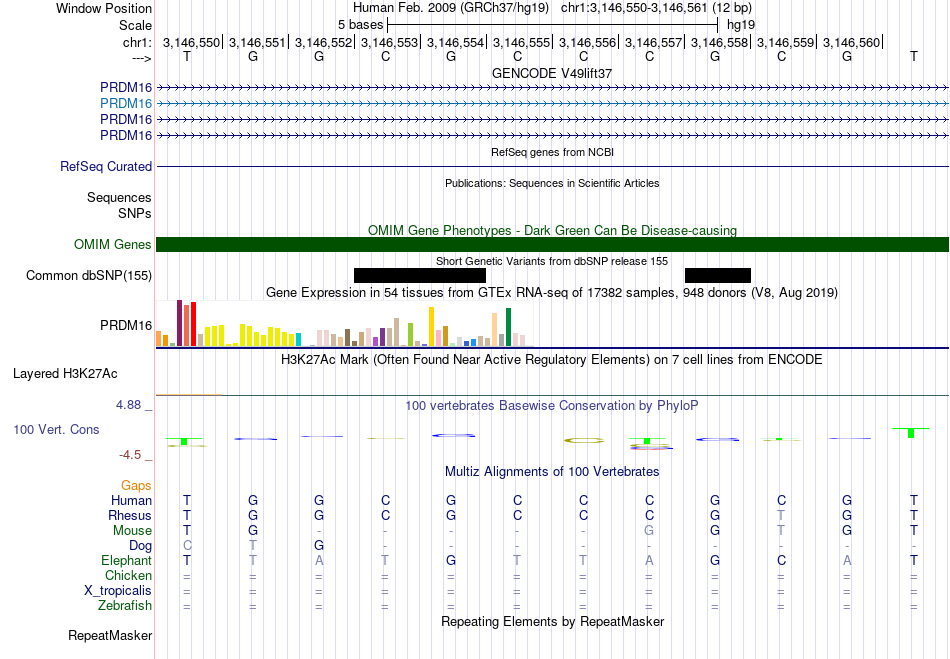Viewport: 950px width, 659px height.
Task: Open the H3K27Ac Mark track title
Action: [552, 360]
